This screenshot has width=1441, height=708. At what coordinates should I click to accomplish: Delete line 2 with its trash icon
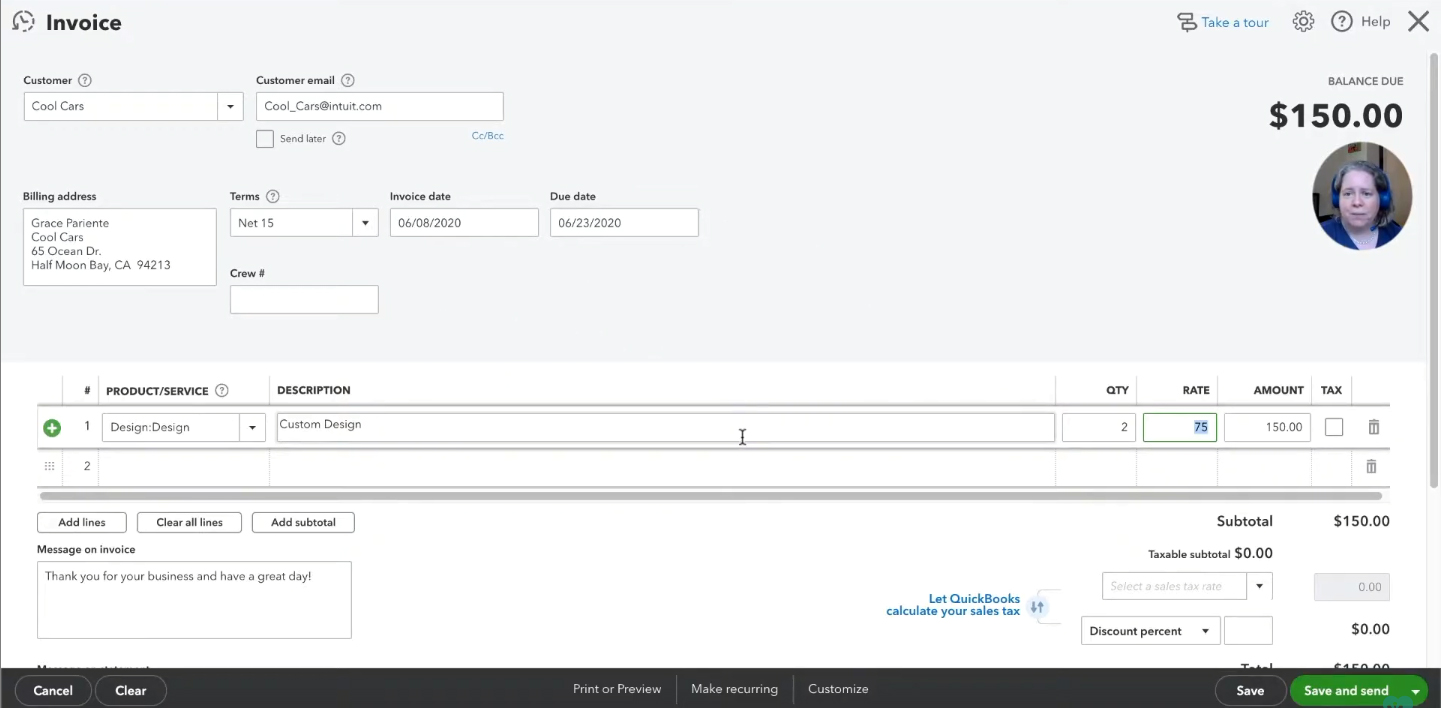[x=1372, y=466]
